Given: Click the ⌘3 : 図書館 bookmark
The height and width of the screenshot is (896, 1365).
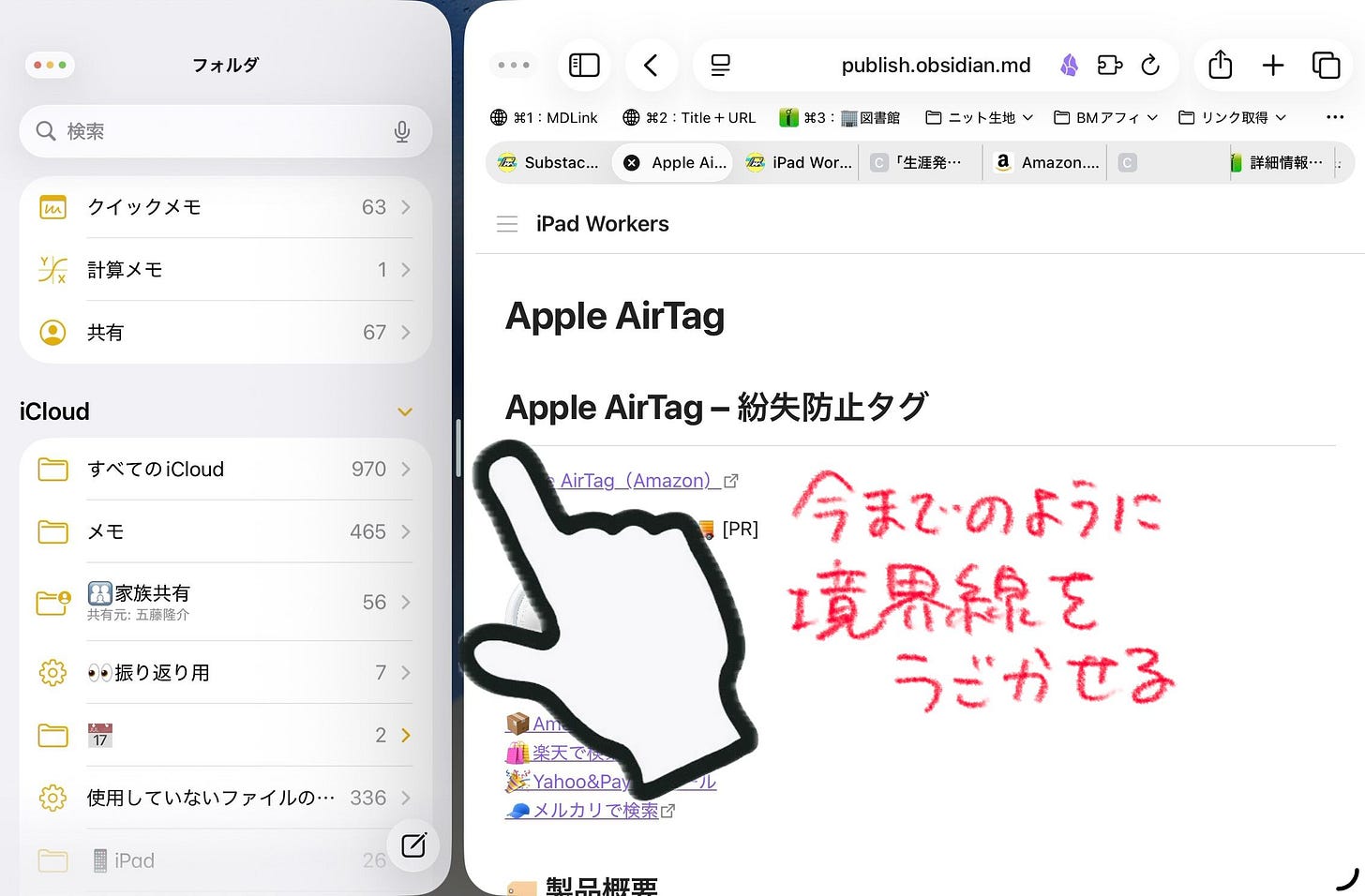Looking at the screenshot, I should click(x=839, y=117).
